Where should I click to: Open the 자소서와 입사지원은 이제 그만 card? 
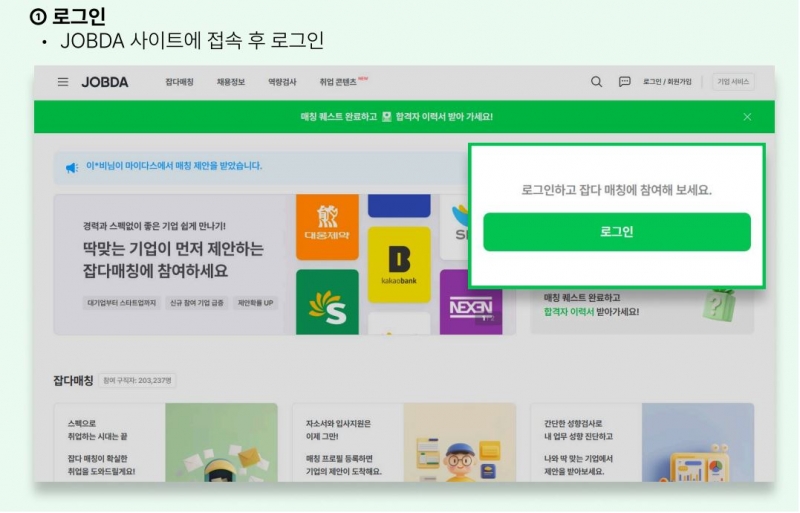click(x=403, y=443)
